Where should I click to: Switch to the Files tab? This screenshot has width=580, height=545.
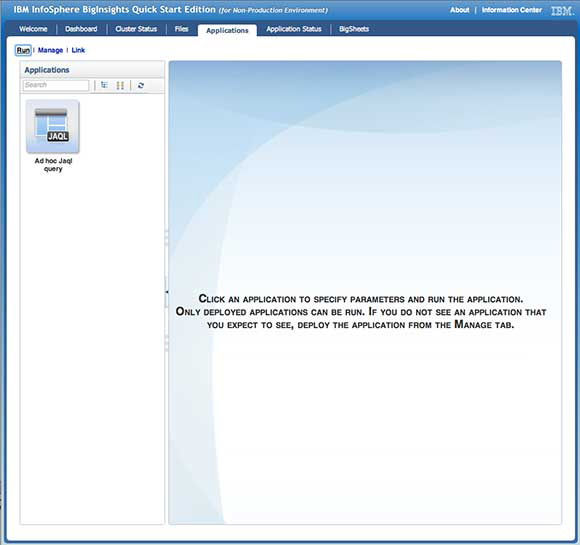182,29
